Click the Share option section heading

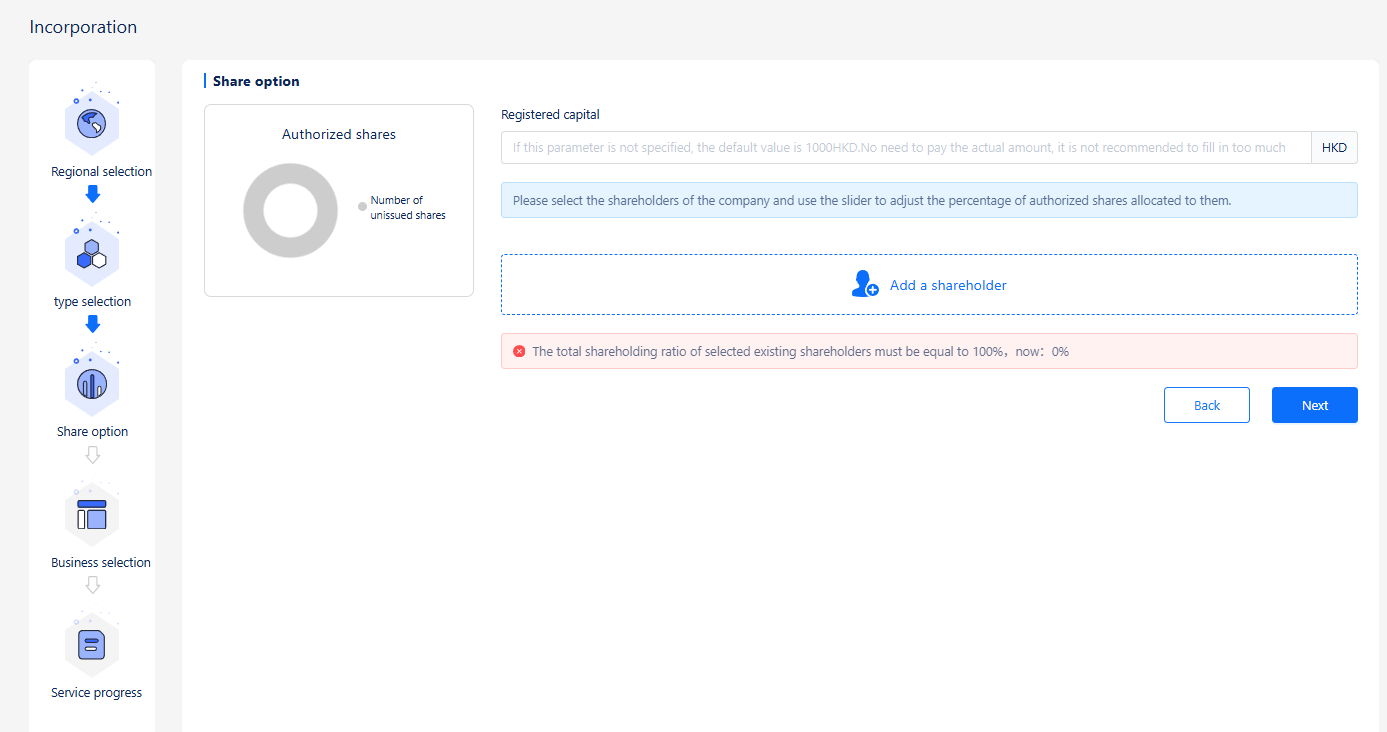pos(256,81)
